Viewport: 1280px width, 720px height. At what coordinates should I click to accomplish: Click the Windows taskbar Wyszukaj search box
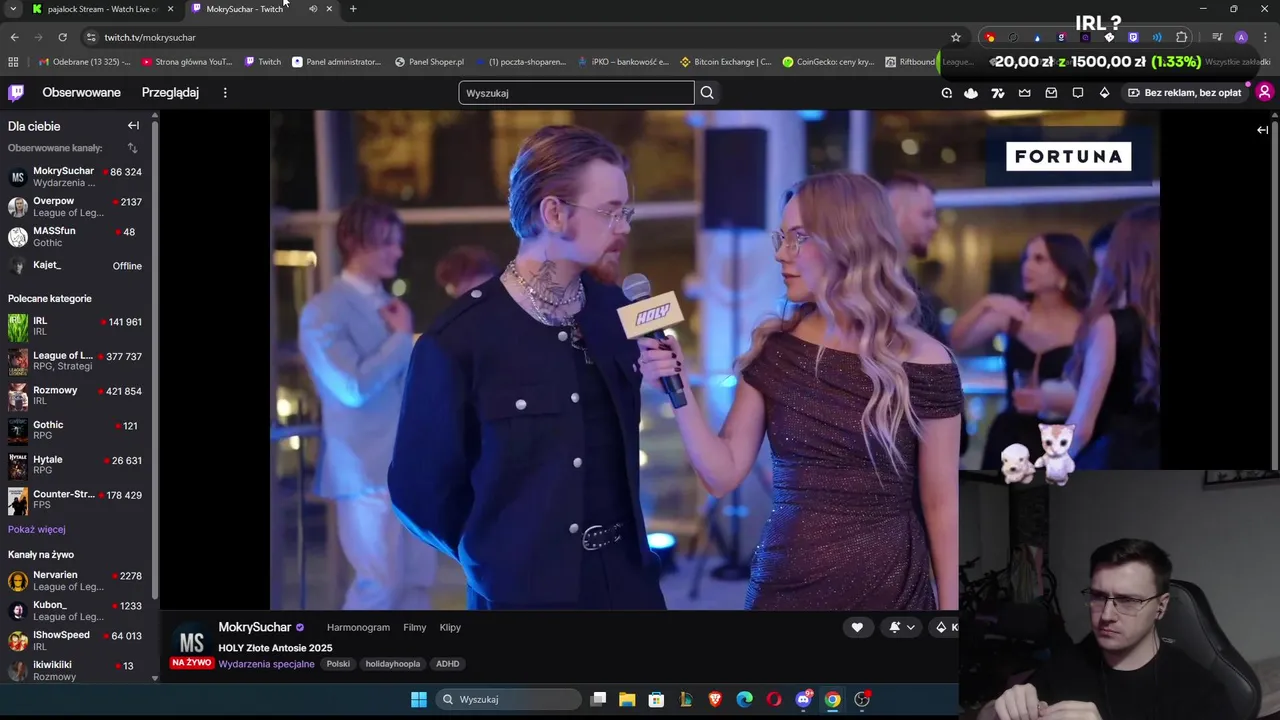509,699
